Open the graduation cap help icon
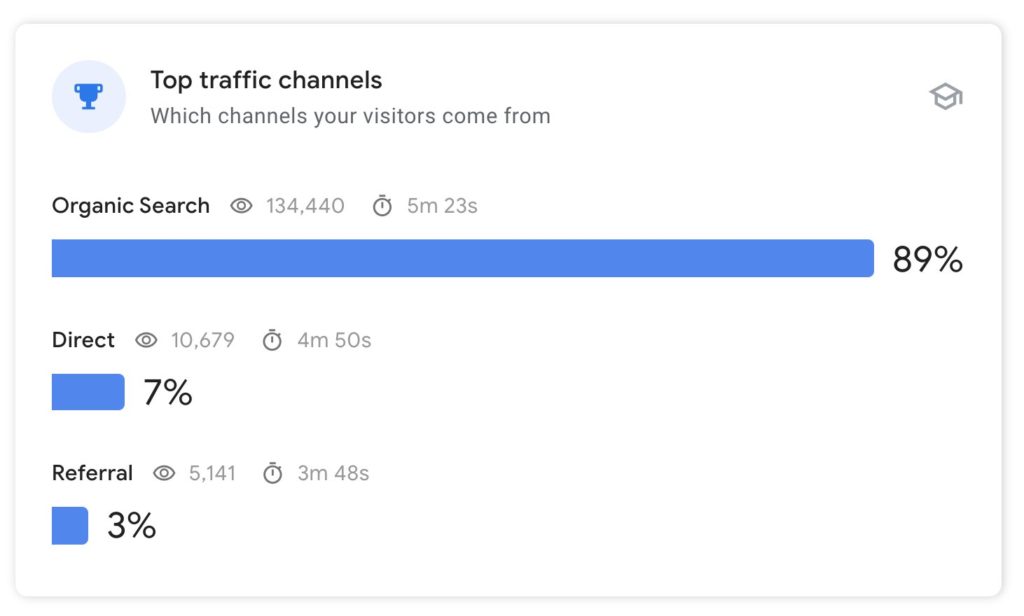Image resolution: width=1024 pixels, height=616 pixels. coord(946,97)
